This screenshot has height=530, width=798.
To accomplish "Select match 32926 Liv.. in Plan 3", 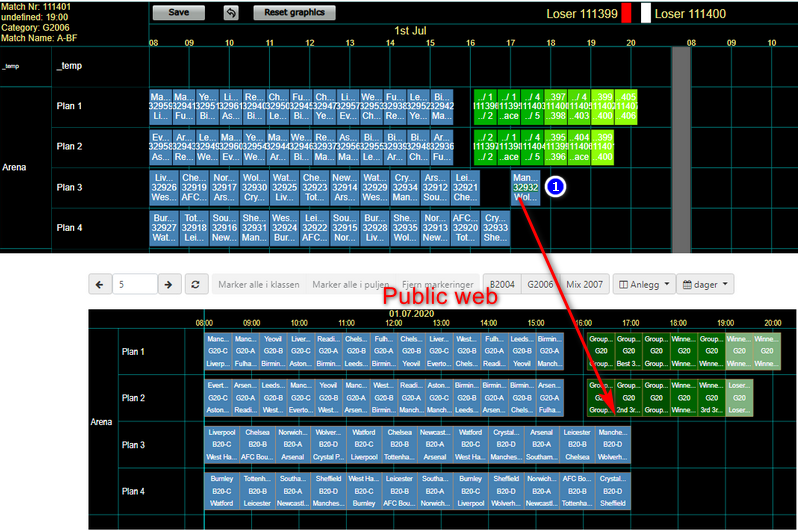I will [164, 188].
